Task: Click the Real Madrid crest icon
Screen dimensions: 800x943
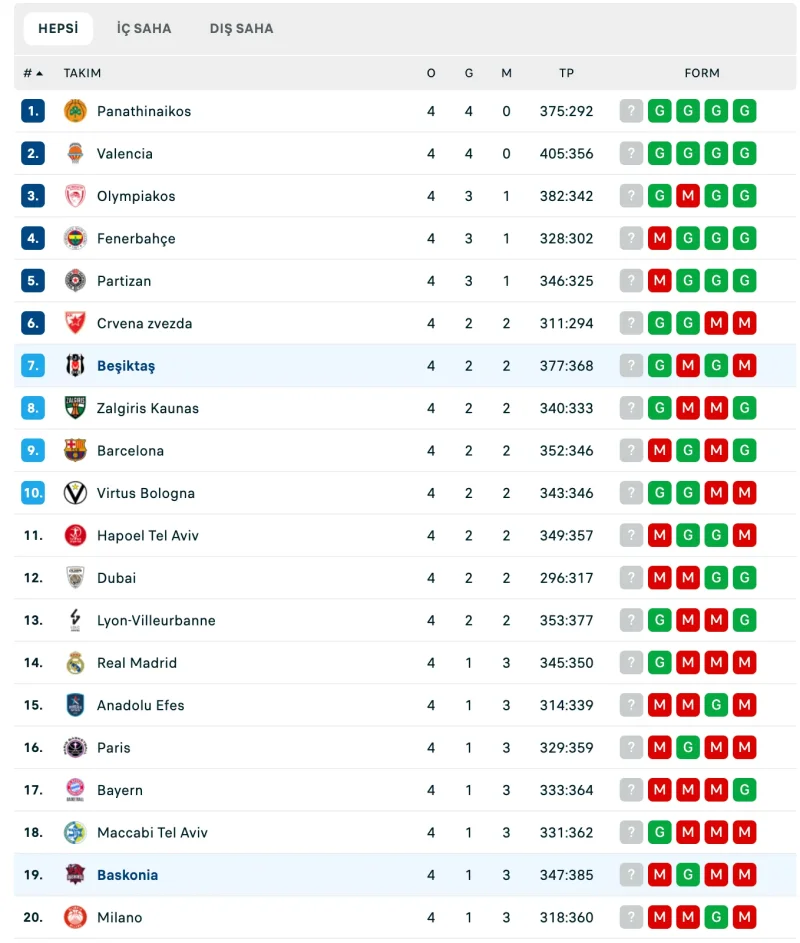Action: (x=75, y=663)
